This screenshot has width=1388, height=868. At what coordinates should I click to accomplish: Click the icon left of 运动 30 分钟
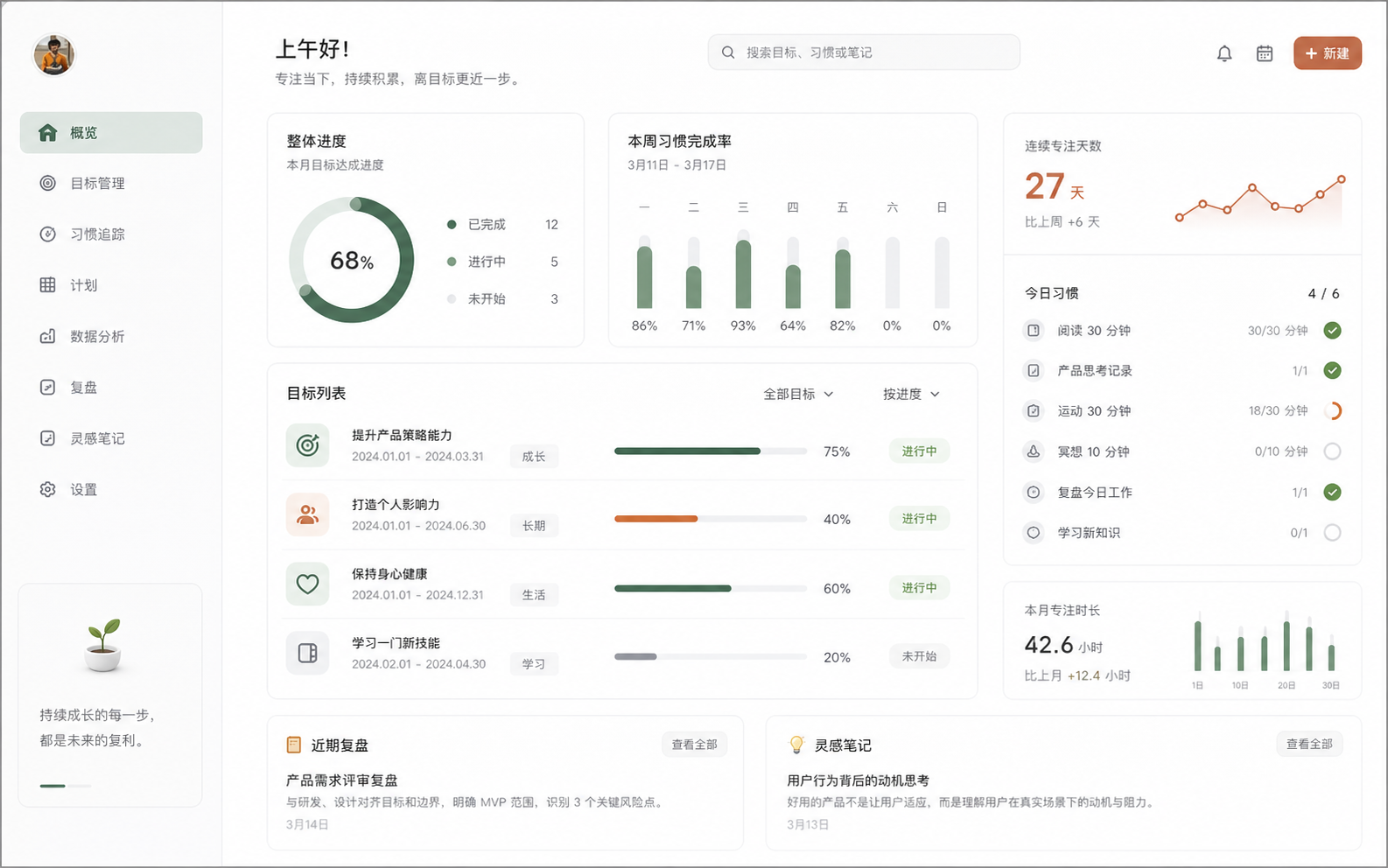[1034, 410]
